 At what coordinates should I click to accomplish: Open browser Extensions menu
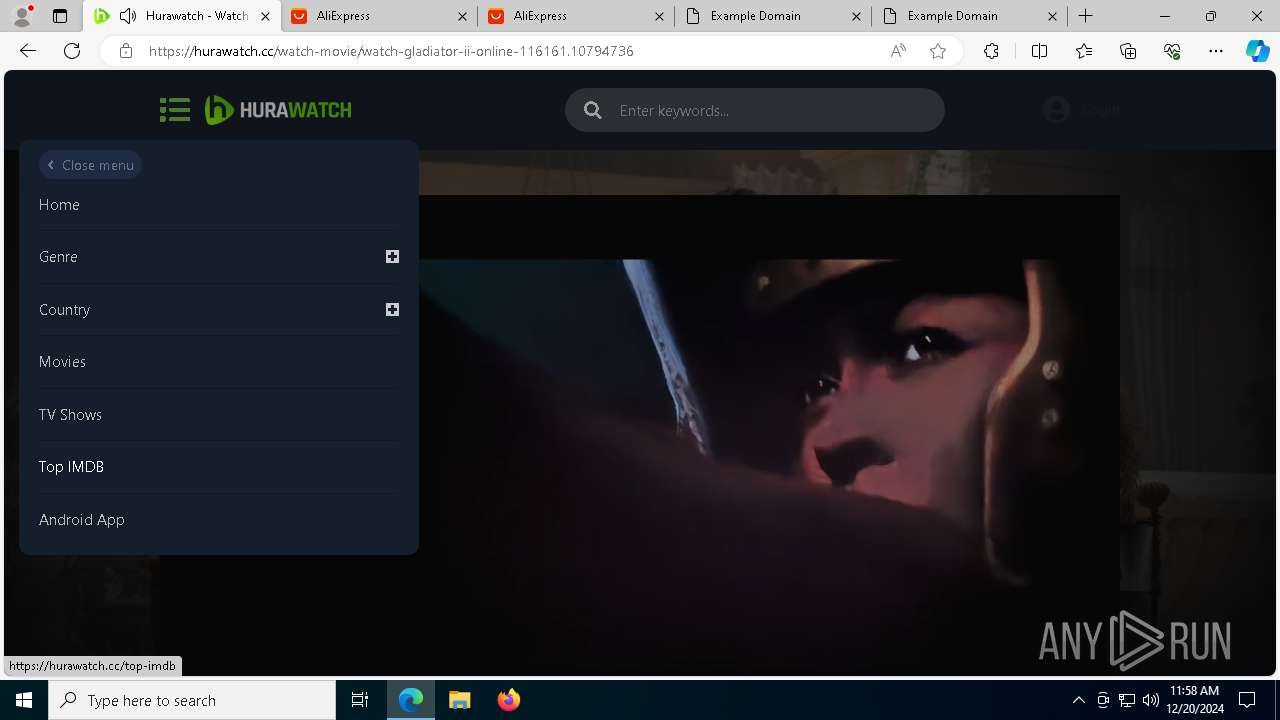coord(991,51)
